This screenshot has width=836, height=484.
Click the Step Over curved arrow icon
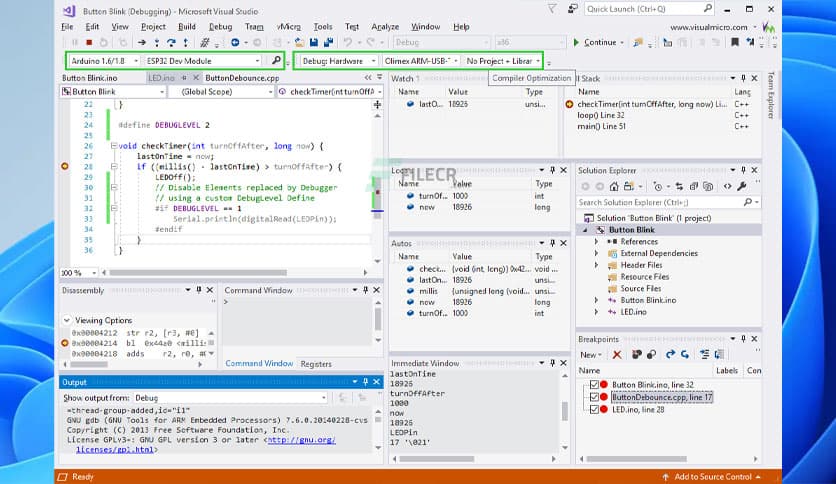[171, 42]
